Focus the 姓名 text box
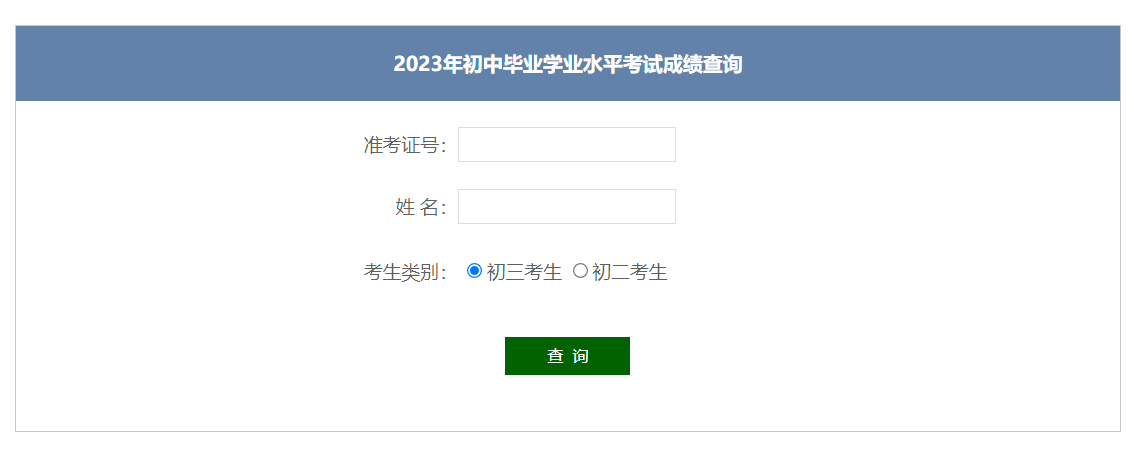Screen dimensions: 1134x449 click(566, 207)
